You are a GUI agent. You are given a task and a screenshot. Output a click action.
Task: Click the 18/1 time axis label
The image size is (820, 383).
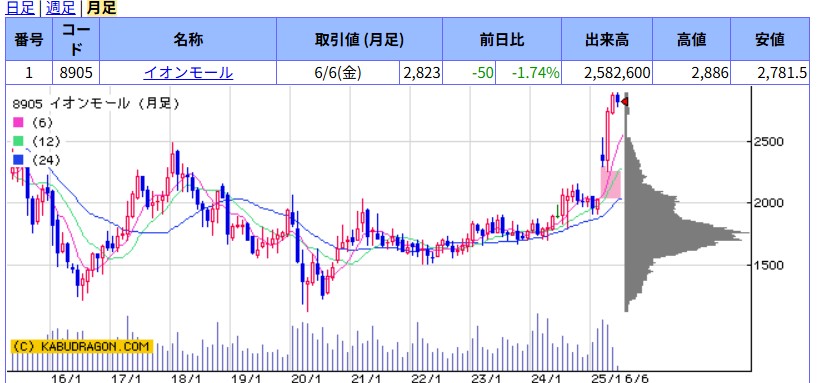(187, 378)
